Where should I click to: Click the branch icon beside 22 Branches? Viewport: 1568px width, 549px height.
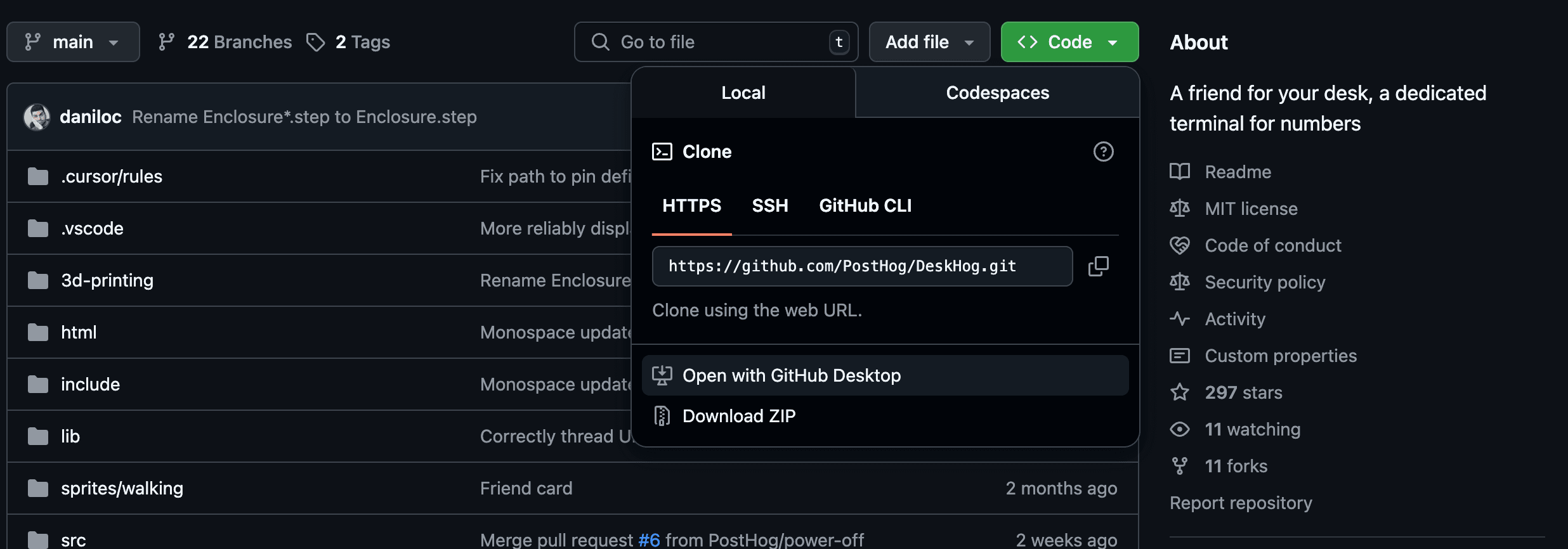[x=167, y=42]
